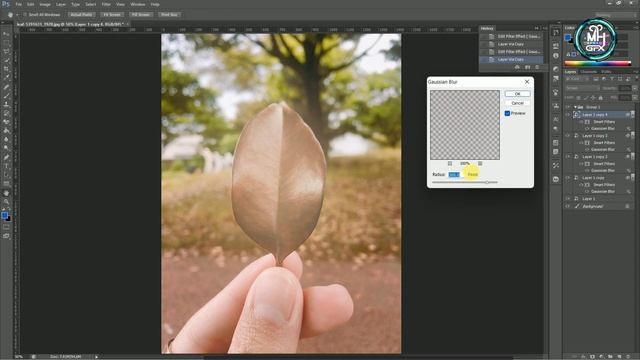Click the Fill Screen button

click(x=140, y=15)
